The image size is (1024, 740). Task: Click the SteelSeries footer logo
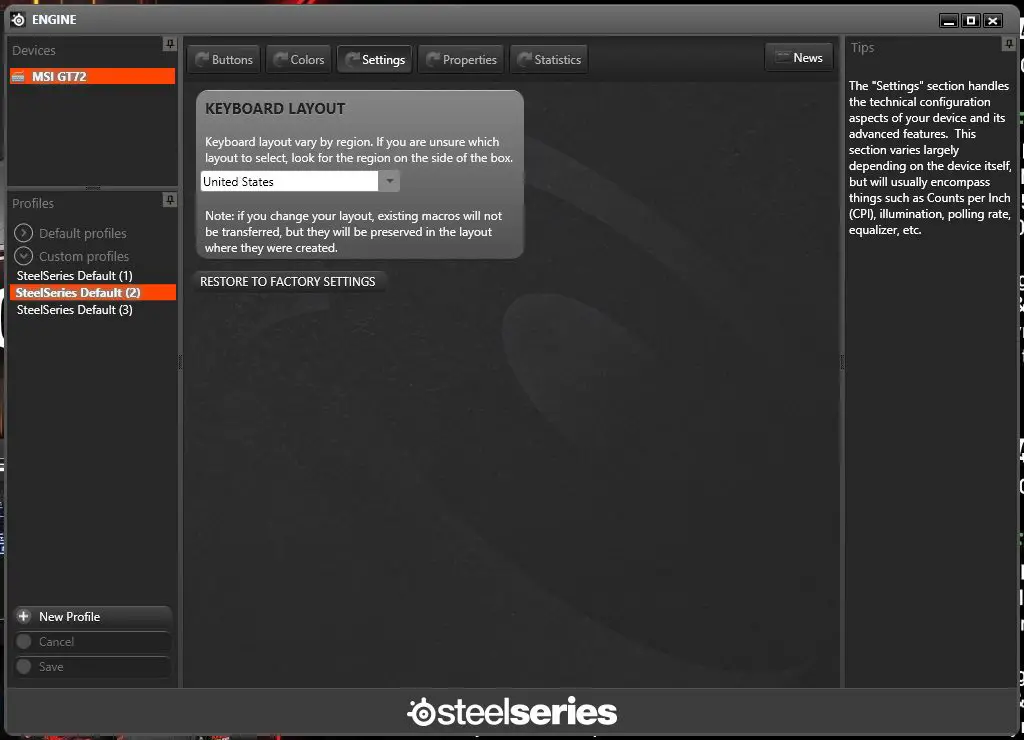coord(512,711)
